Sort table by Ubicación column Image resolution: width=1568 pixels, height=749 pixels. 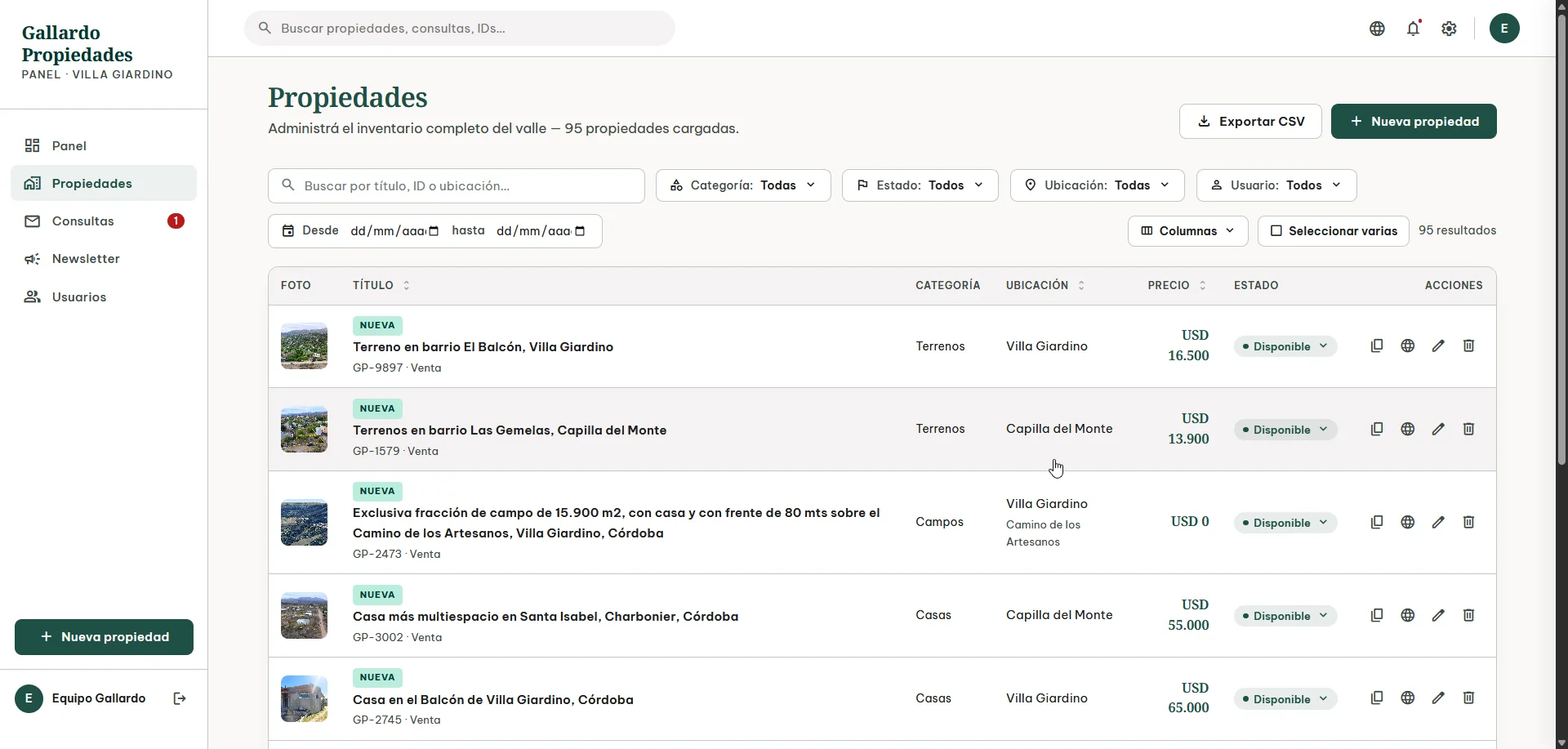[1045, 285]
